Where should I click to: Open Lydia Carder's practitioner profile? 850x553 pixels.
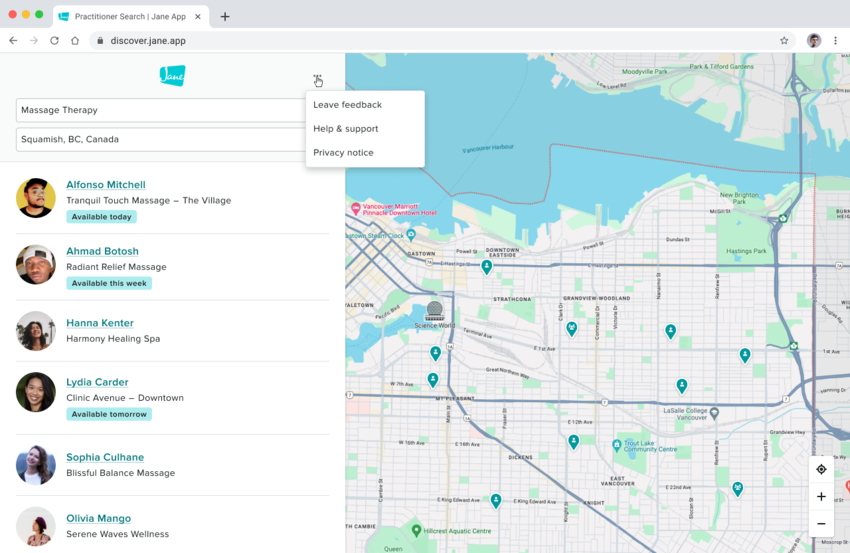(x=97, y=382)
